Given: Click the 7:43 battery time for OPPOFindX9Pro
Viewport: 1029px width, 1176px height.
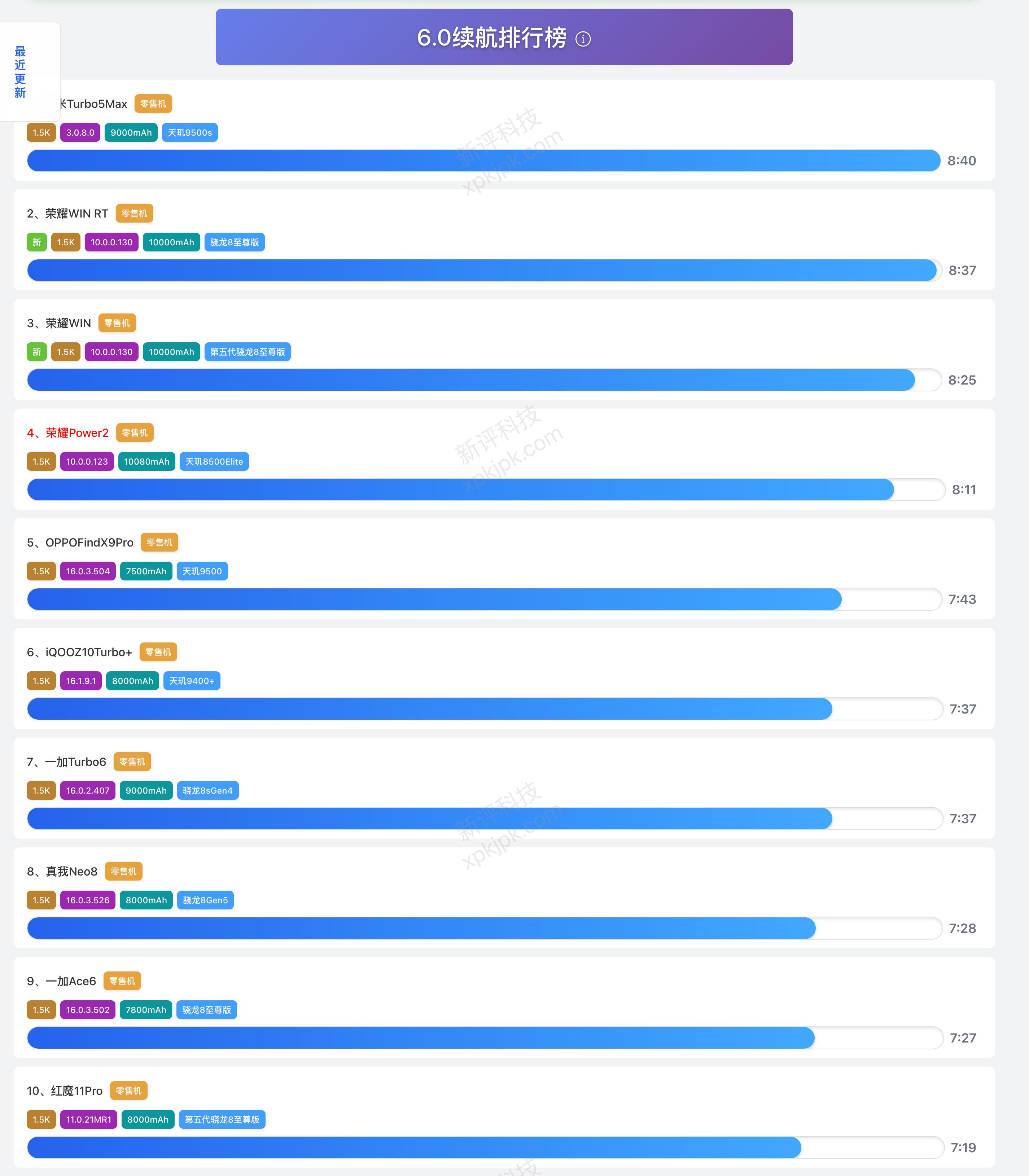Looking at the screenshot, I should (x=962, y=600).
